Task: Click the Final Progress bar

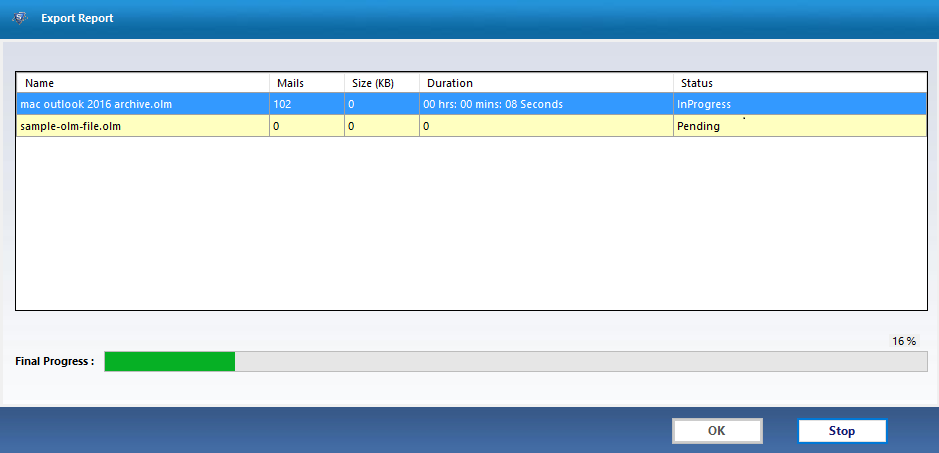Action: pyautogui.click(x=516, y=361)
